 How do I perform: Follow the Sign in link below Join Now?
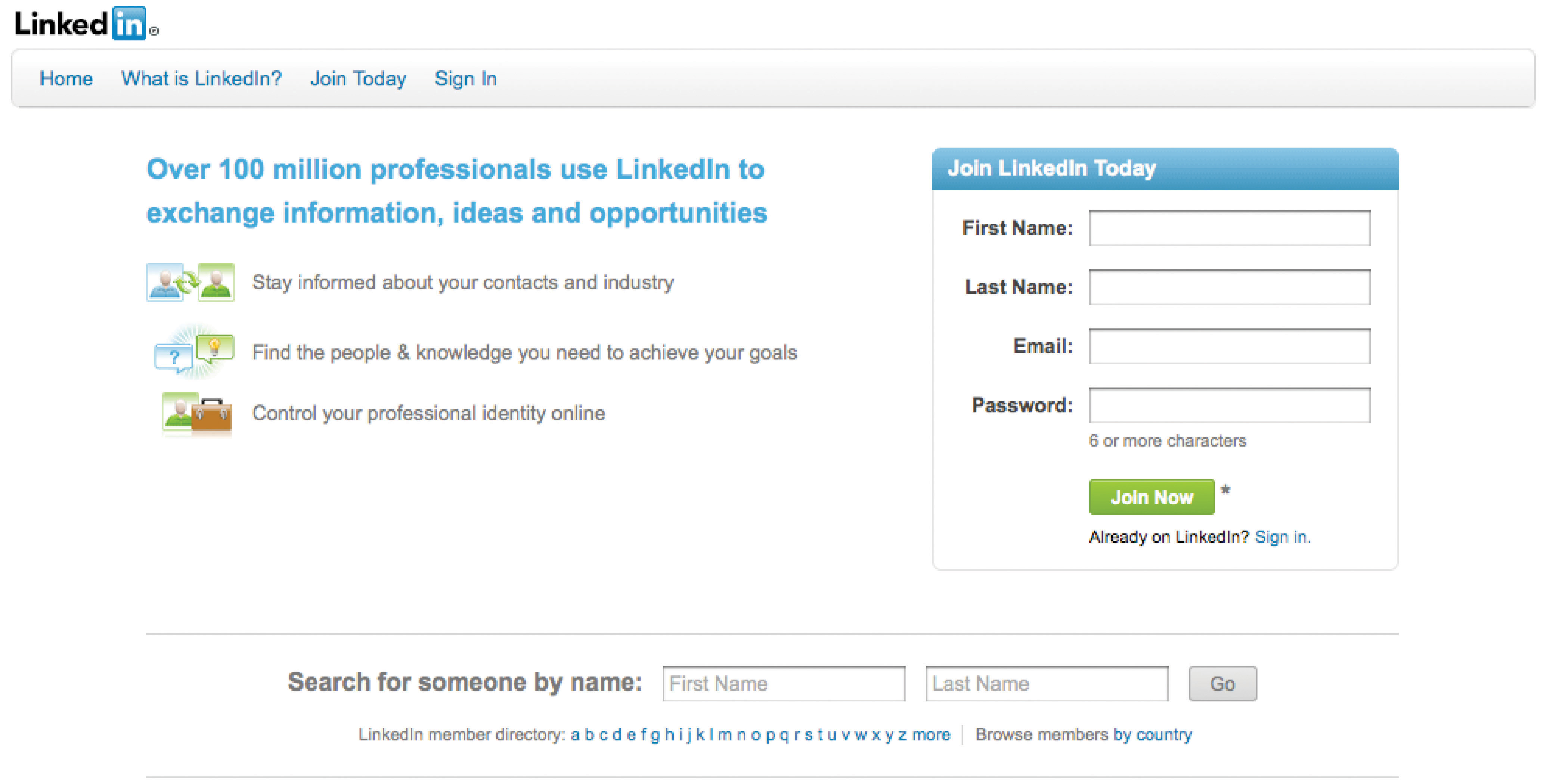tap(1282, 536)
